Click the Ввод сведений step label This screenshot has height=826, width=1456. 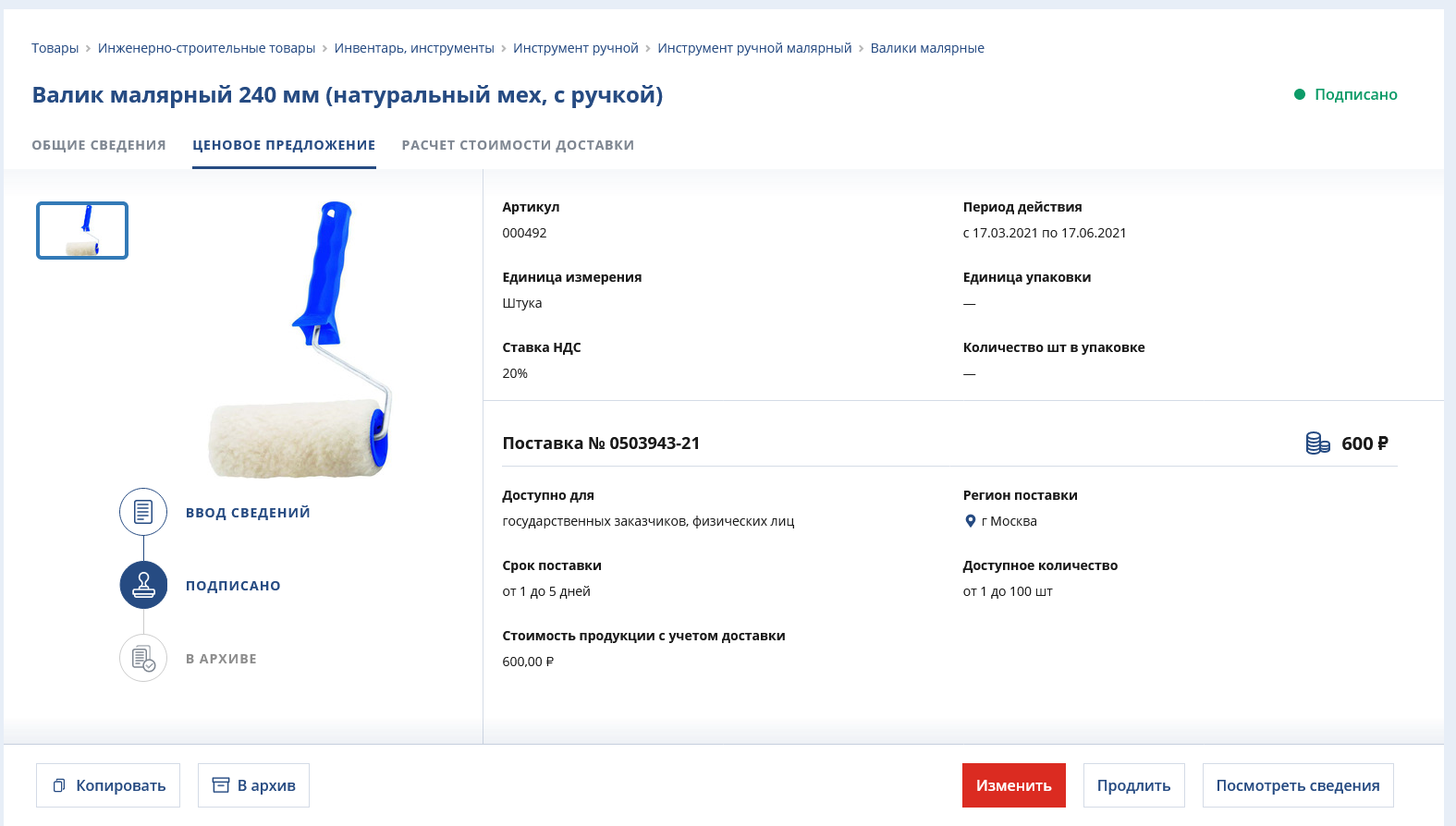[248, 513]
